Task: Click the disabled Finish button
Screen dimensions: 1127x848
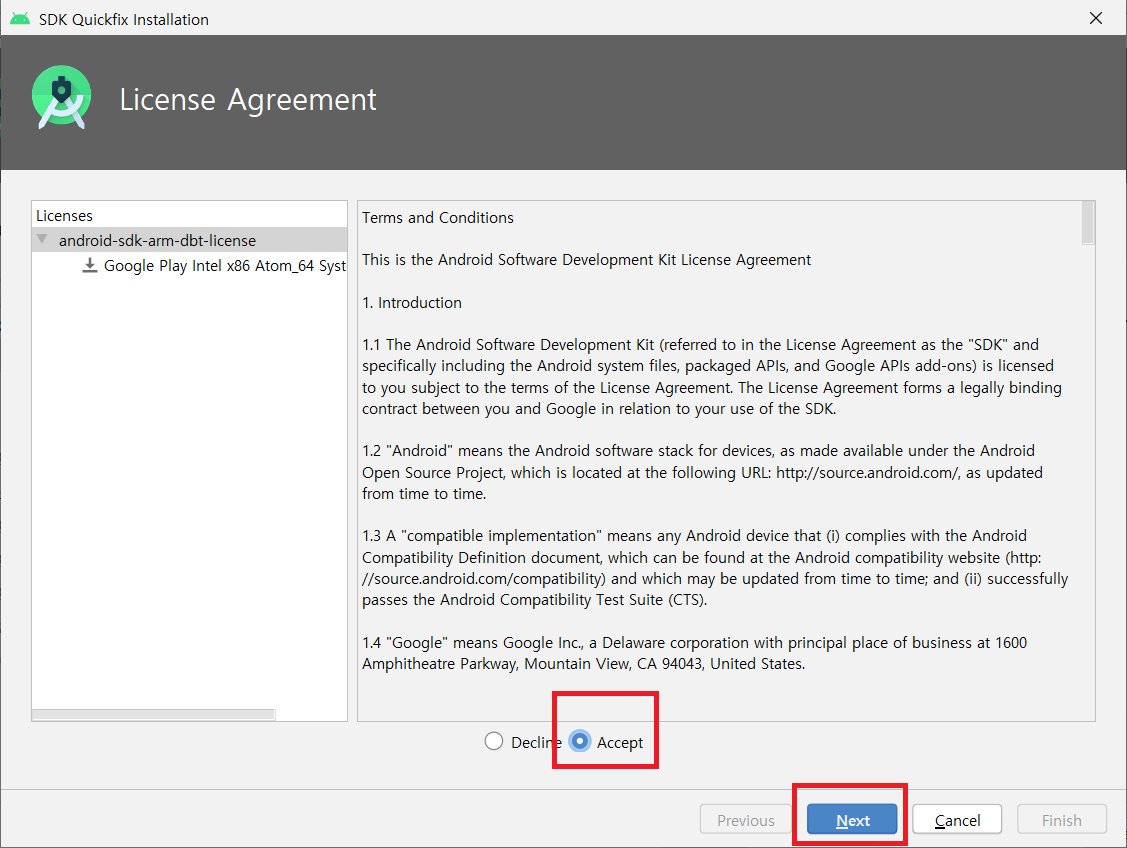Action: click(x=1062, y=819)
